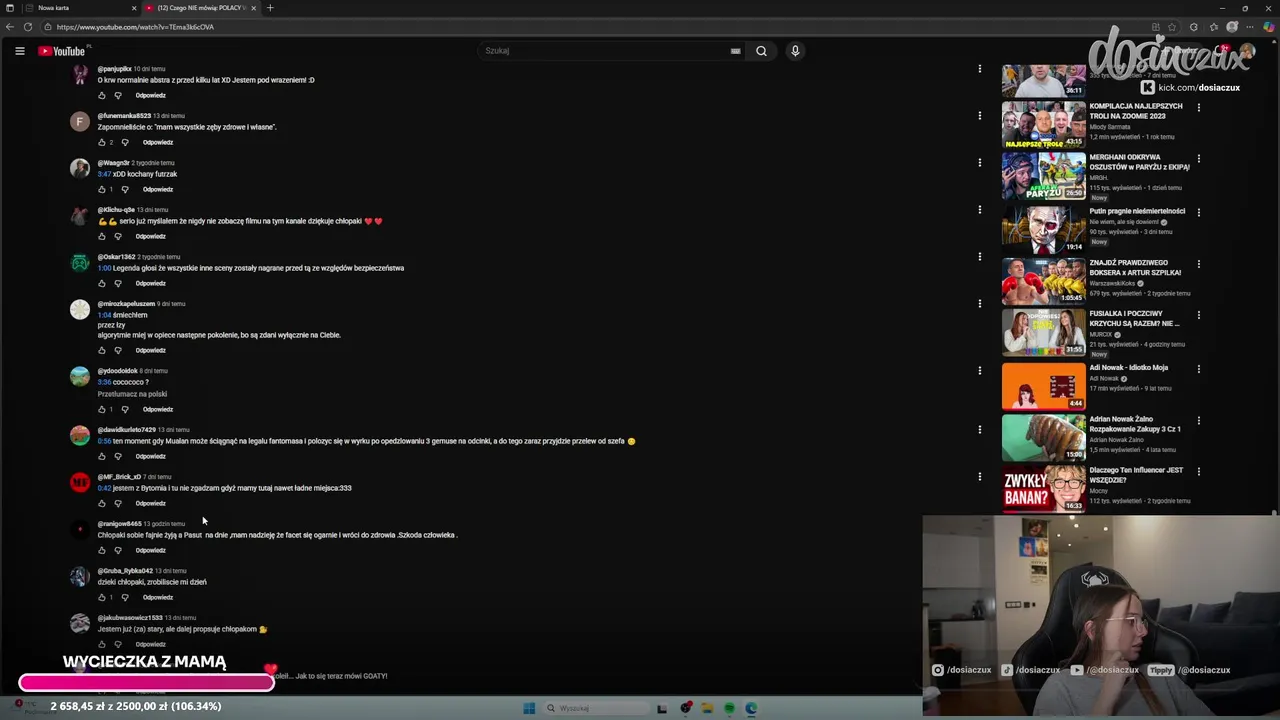Like the comment by @MF_Brick_xD
The image size is (1280, 720).
(x=101, y=504)
